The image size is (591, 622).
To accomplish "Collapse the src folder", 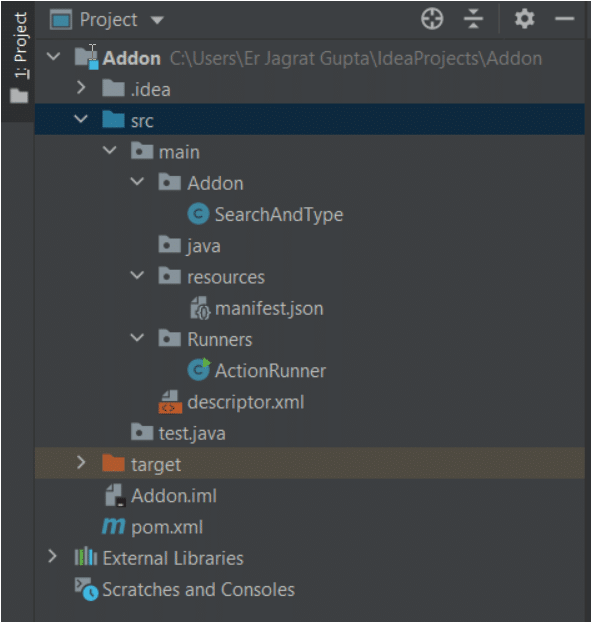I will click(x=81, y=119).
